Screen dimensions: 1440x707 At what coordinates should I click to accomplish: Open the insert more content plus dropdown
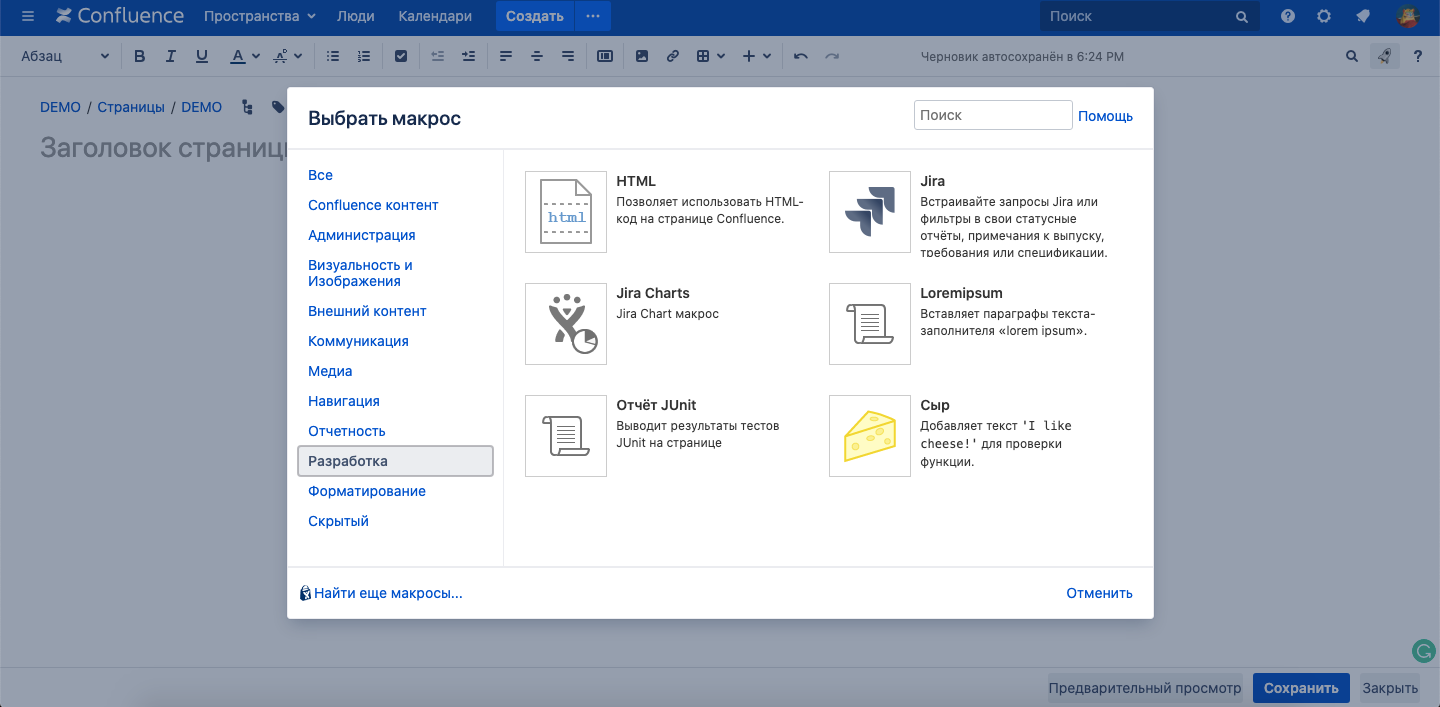(x=757, y=57)
